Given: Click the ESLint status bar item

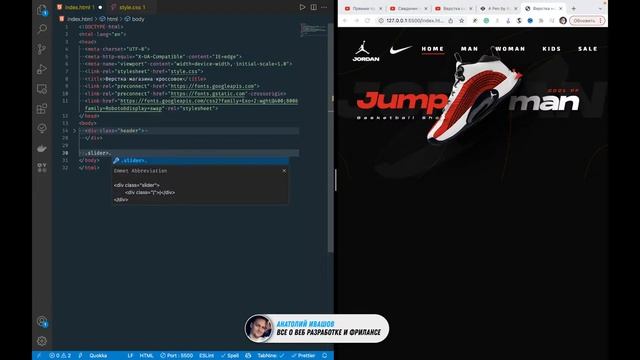Looking at the screenshot, I should [x=207, y=356].
